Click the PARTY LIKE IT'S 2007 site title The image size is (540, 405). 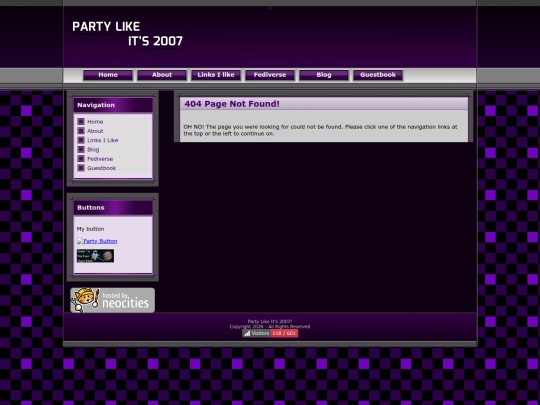coord(127,34)
